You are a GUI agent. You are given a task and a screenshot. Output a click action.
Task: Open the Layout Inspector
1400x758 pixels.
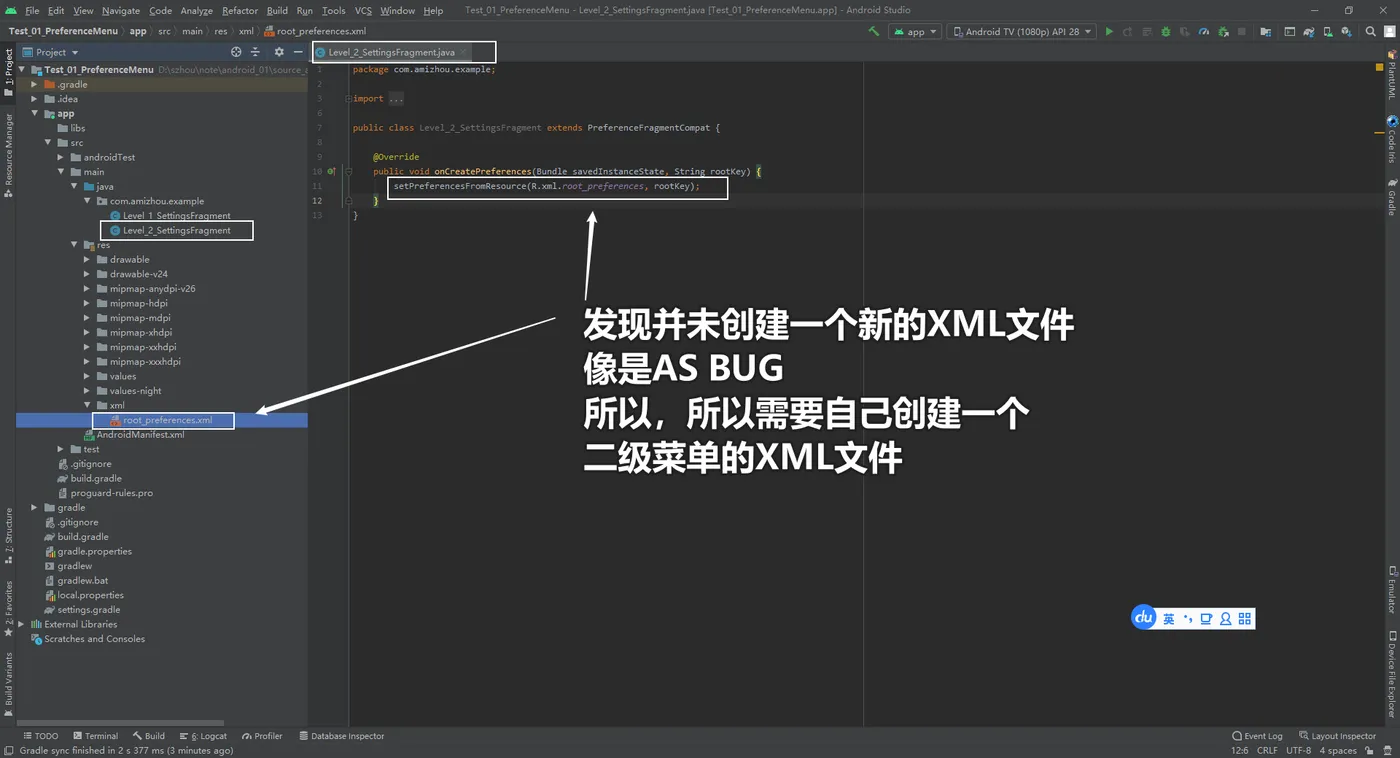[1338, 736]
